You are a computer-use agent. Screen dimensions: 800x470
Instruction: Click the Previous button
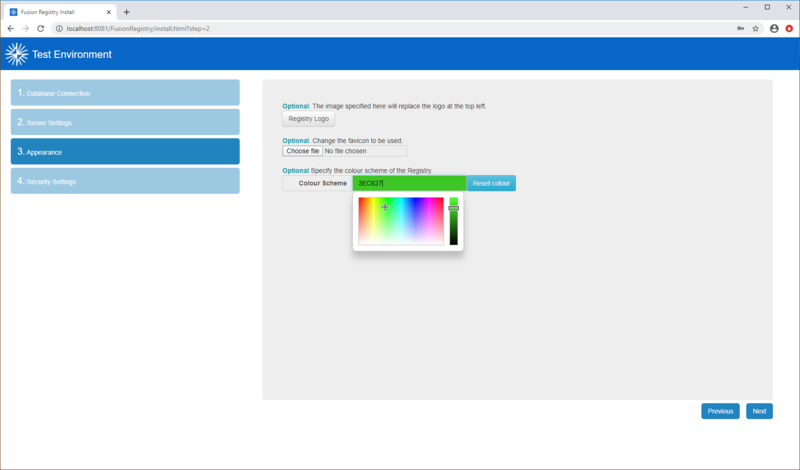720,411
